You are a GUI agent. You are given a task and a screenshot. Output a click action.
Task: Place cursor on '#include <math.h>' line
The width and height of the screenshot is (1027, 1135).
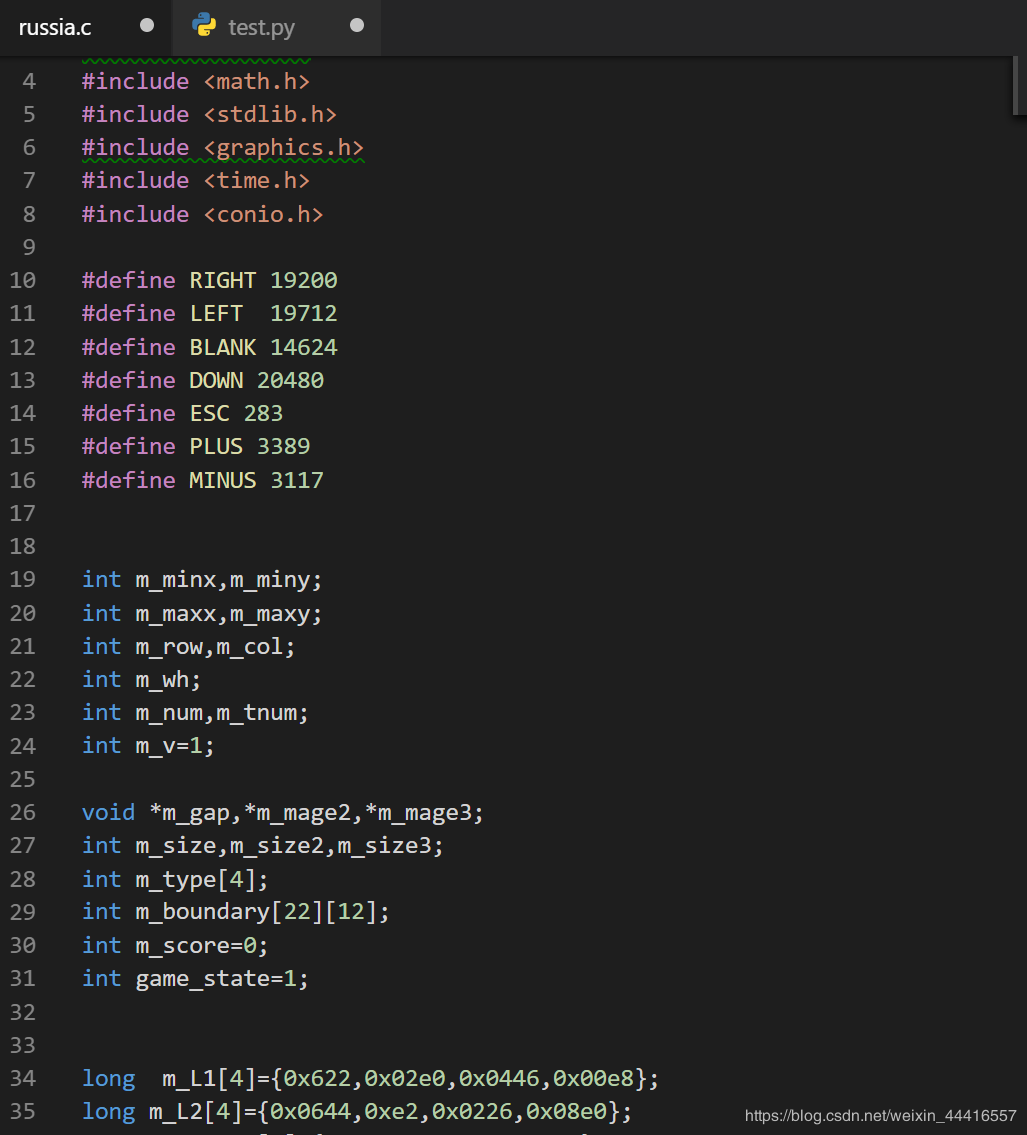click(x=195, y=81)
